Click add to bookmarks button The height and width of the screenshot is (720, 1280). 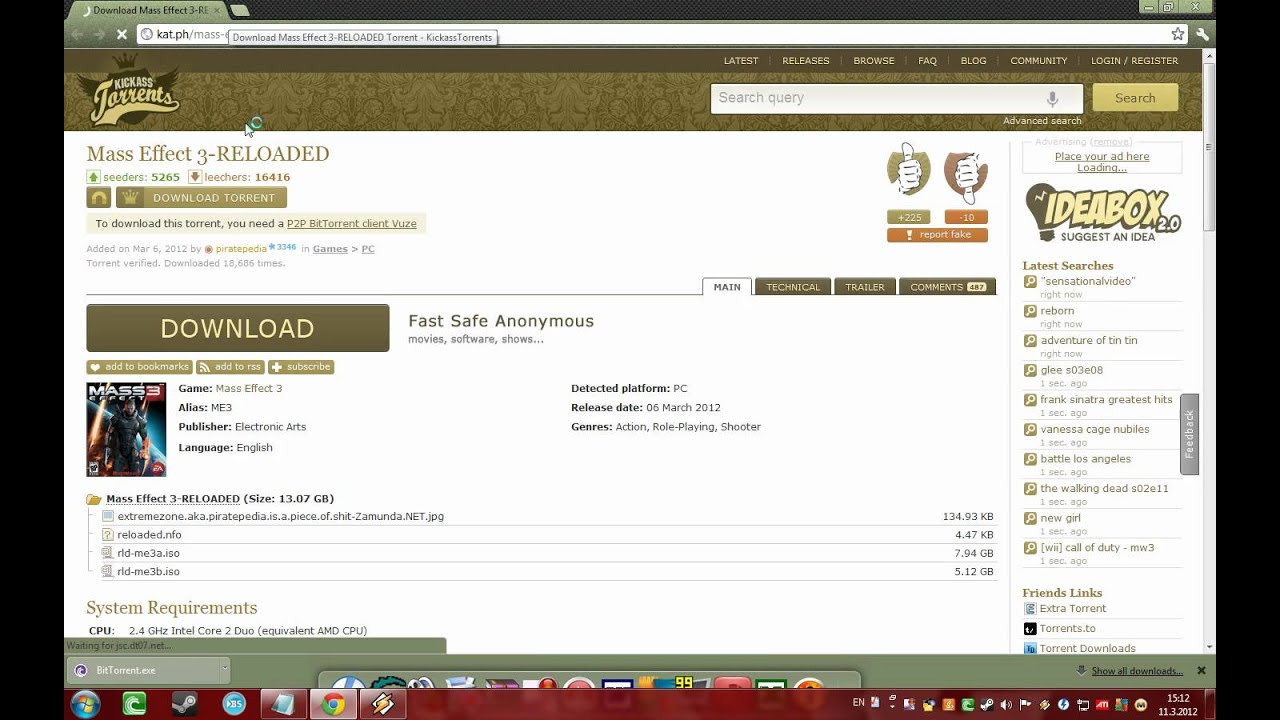(138, 367)
